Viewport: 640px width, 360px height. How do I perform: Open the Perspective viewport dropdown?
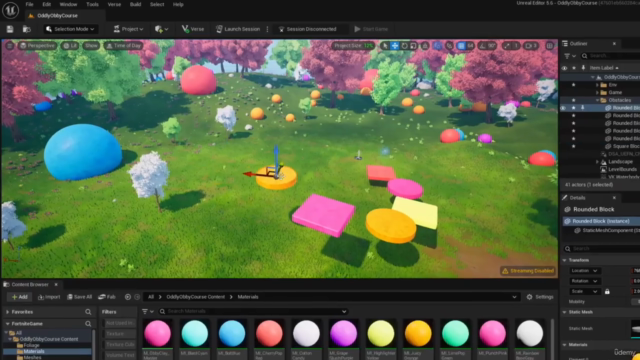[37, 46]
